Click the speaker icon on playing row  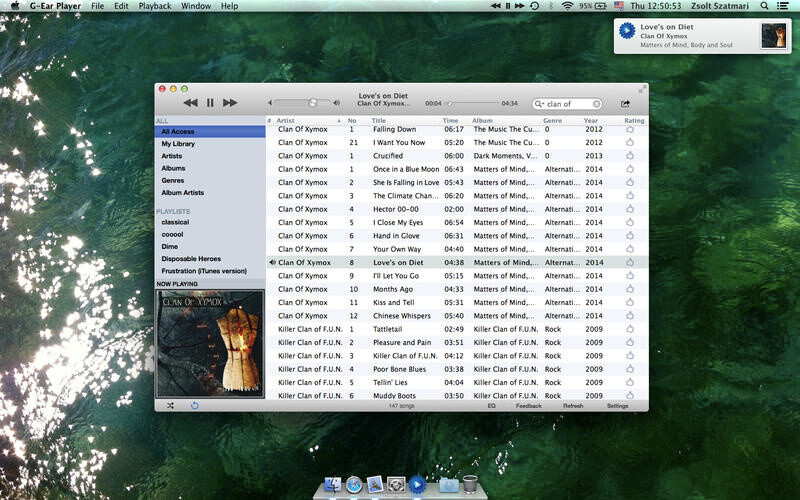click(272, 262)
